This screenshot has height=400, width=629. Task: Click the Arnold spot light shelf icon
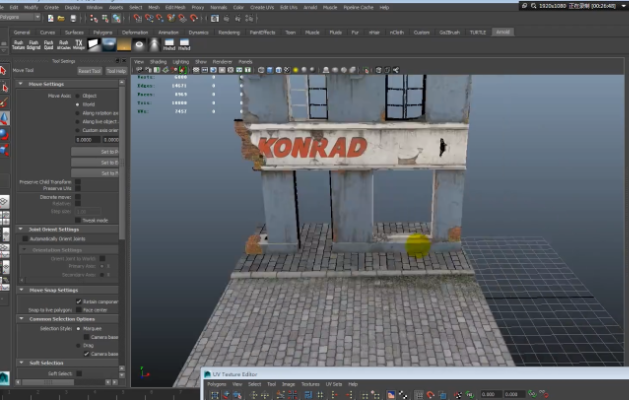pos(154,45)
